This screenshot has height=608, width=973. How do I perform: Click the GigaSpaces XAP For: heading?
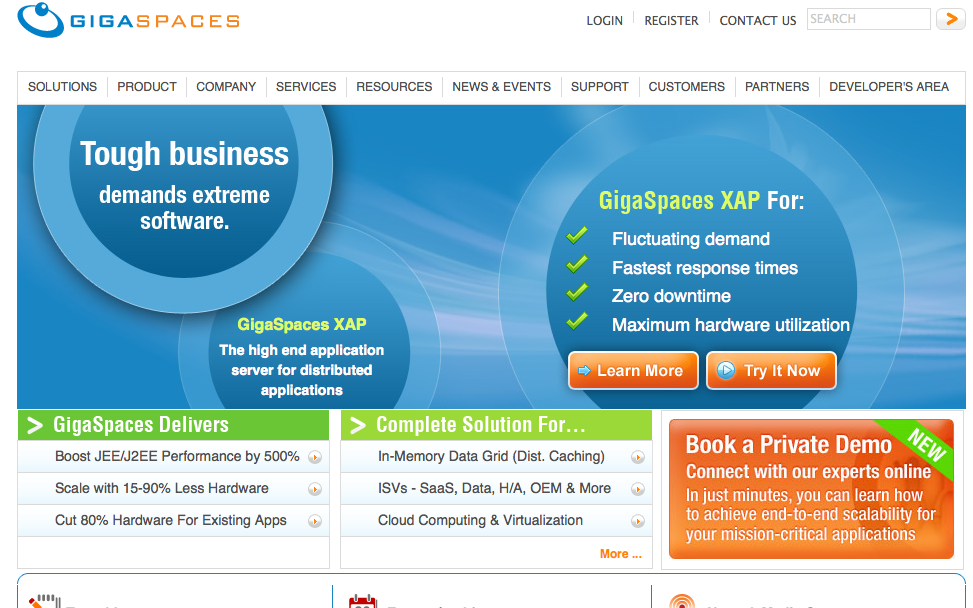701,200
